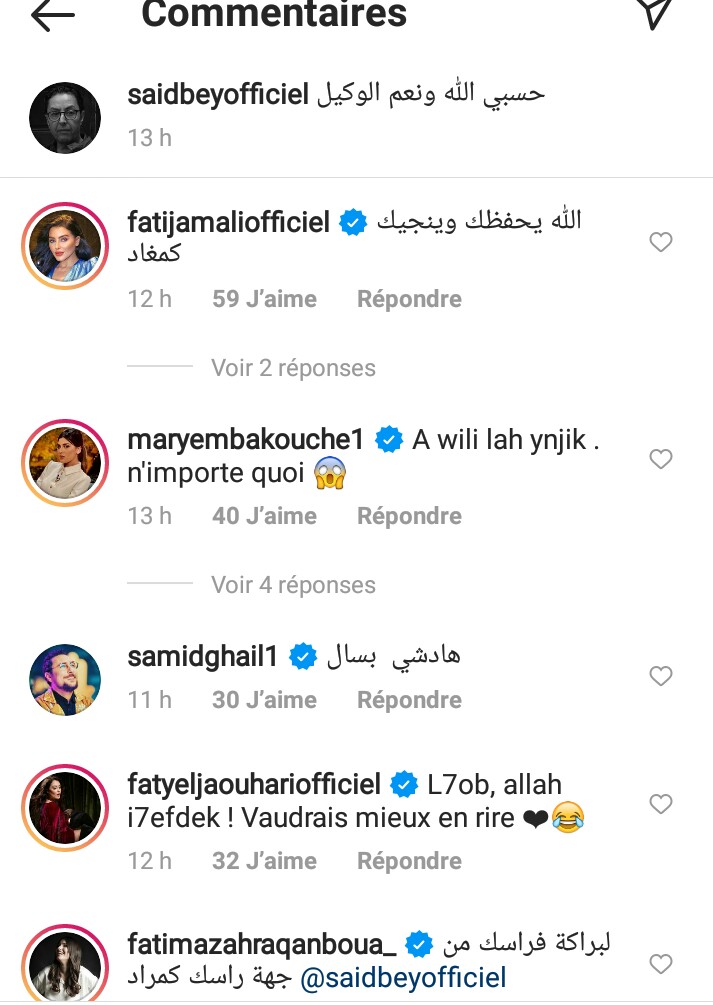View samidghail1's profile picture
Screen dimensions: 713x1005
65,680
